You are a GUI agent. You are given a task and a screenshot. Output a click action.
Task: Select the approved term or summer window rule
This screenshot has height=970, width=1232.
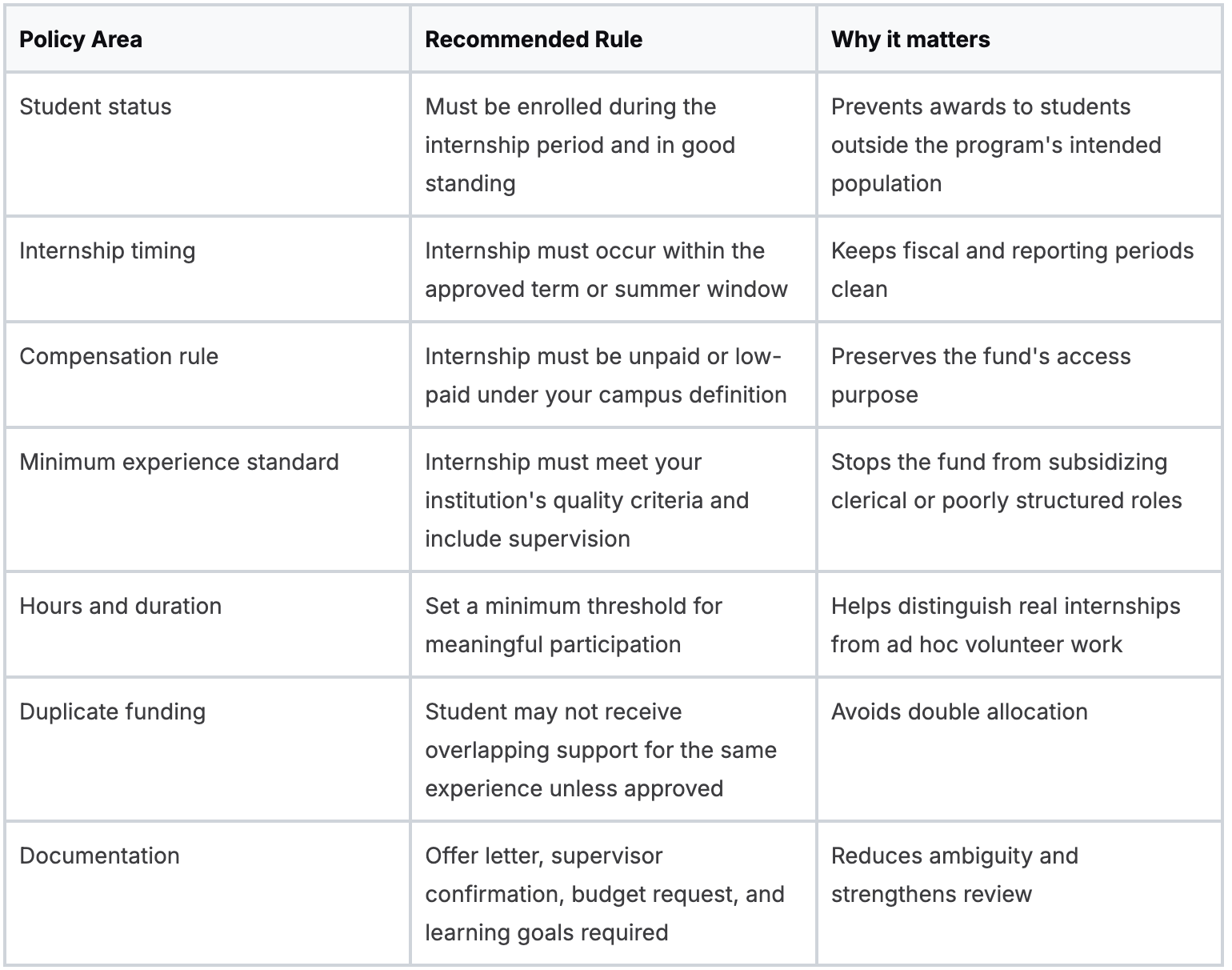coord(606,270)
